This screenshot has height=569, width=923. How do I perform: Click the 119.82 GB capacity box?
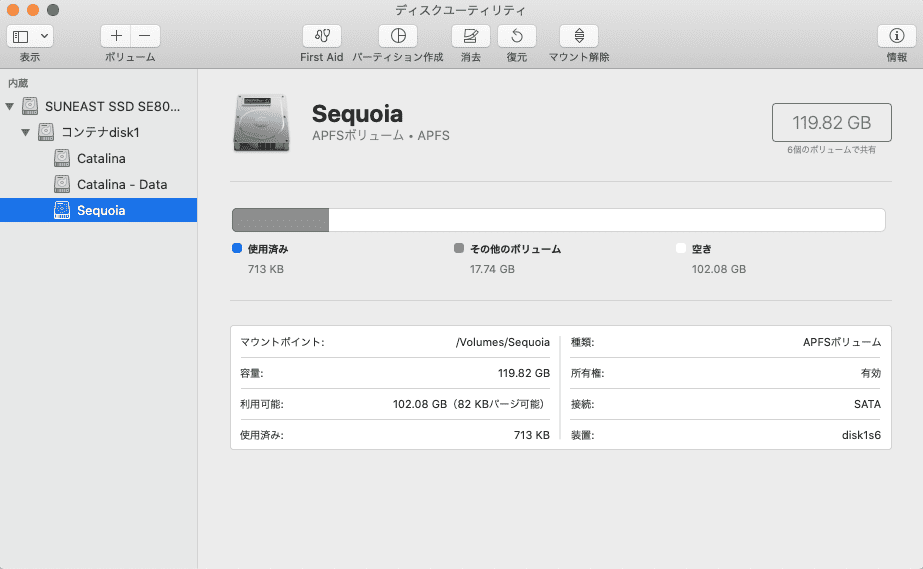pos(831,122)
